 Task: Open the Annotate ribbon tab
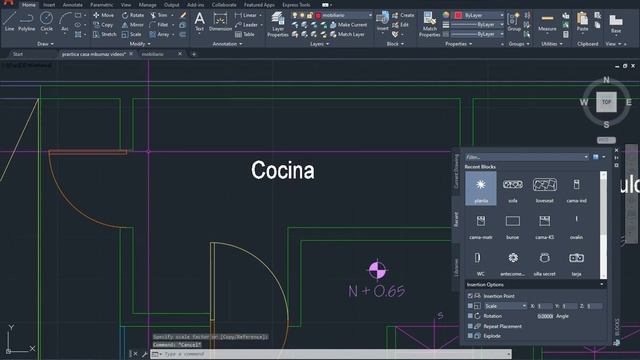click(x=73, y=5)
